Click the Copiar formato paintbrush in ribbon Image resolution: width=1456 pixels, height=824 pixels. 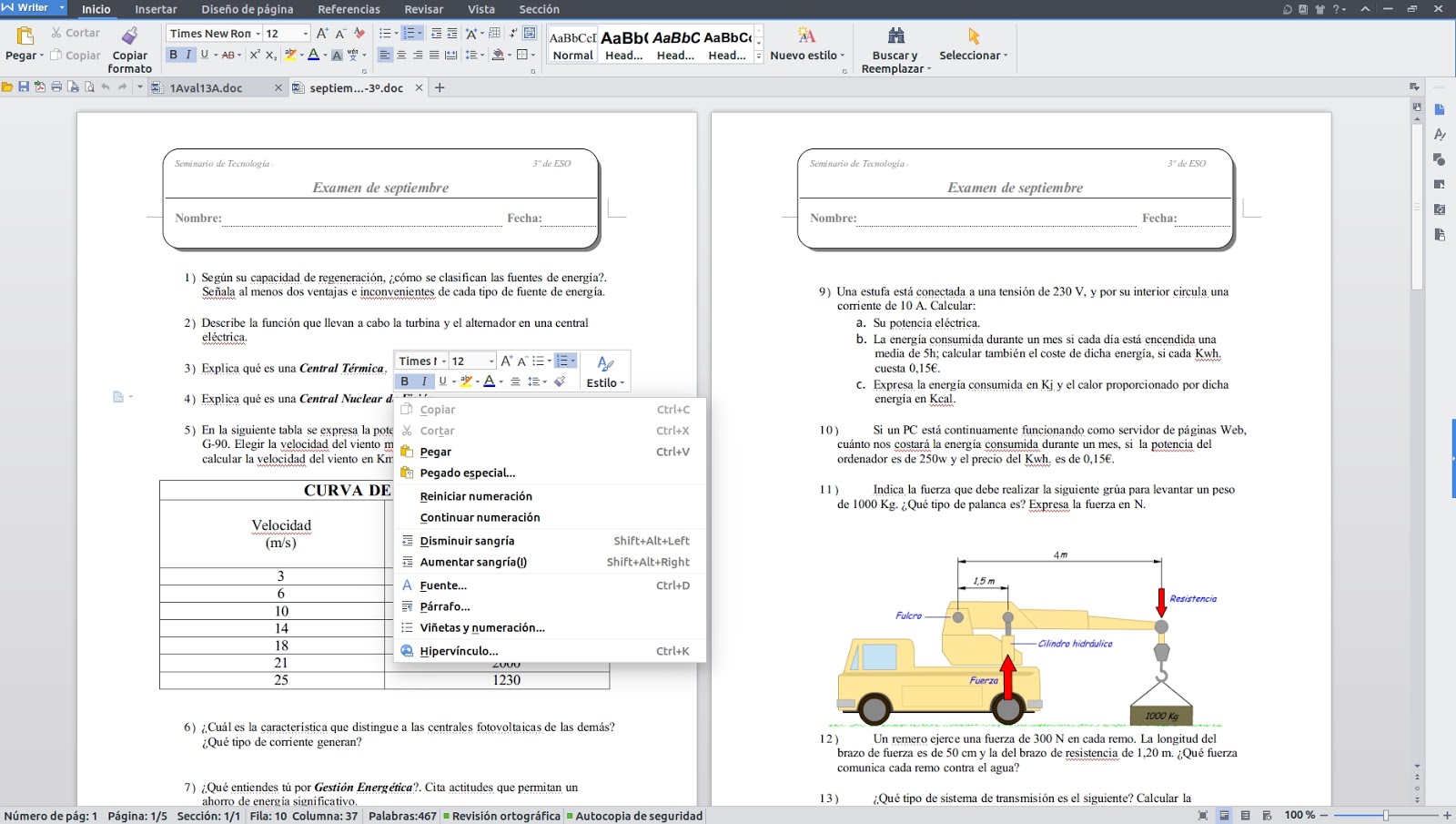click(130, 36)
